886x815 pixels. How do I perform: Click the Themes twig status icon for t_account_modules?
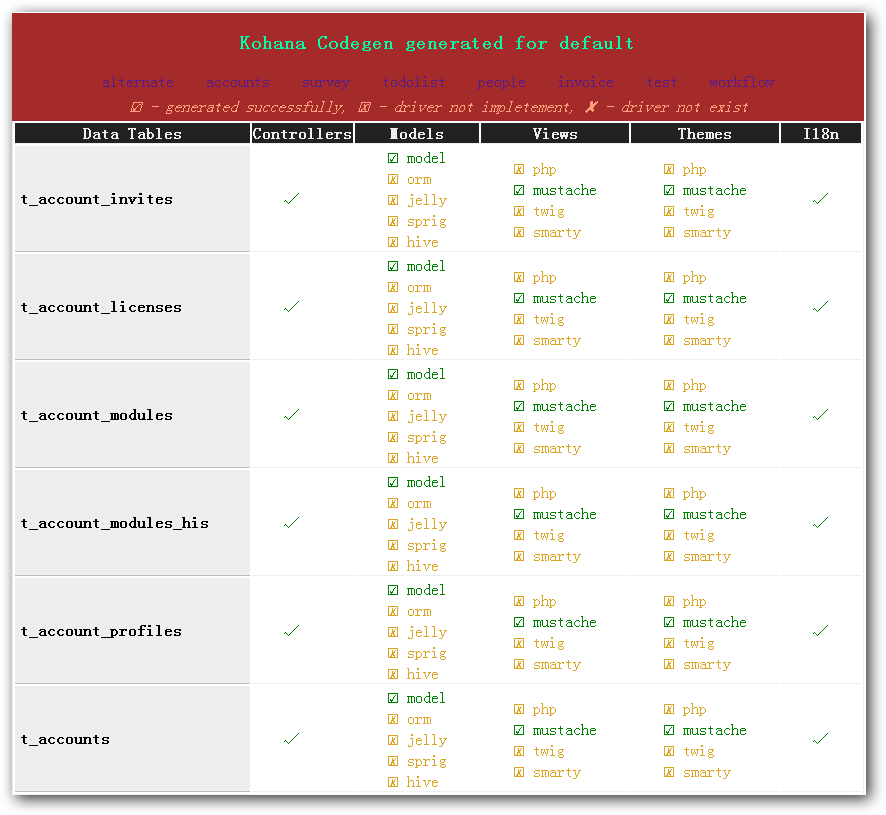669,427
